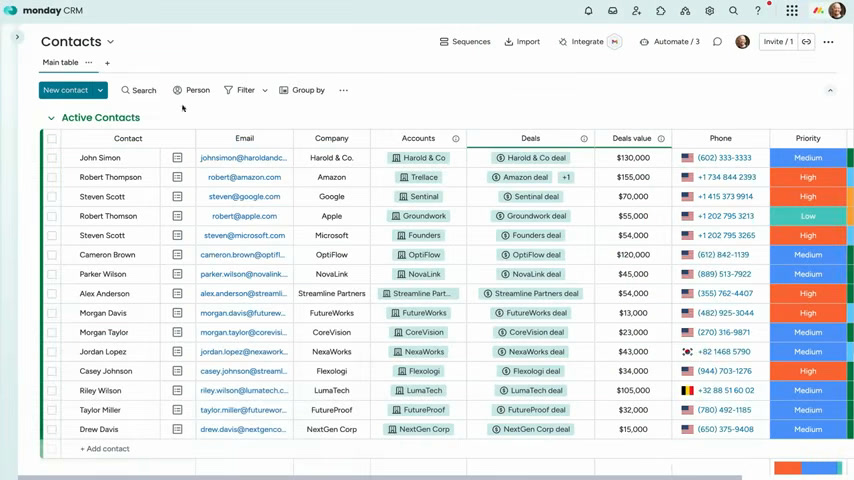Image resolution: width=854 pixels, height=480 pixels.
Task: Click the board owner avatar
Action: pyautogui.click(x=742, y=42)
